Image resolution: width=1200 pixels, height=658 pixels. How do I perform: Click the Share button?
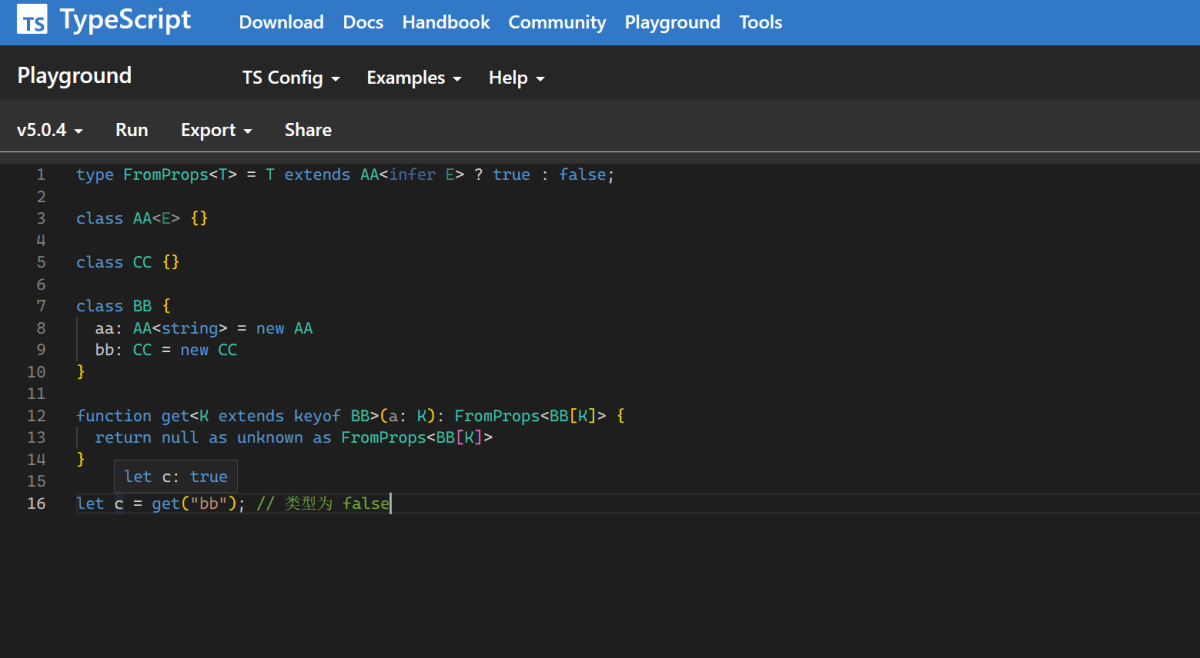point(308,130)
